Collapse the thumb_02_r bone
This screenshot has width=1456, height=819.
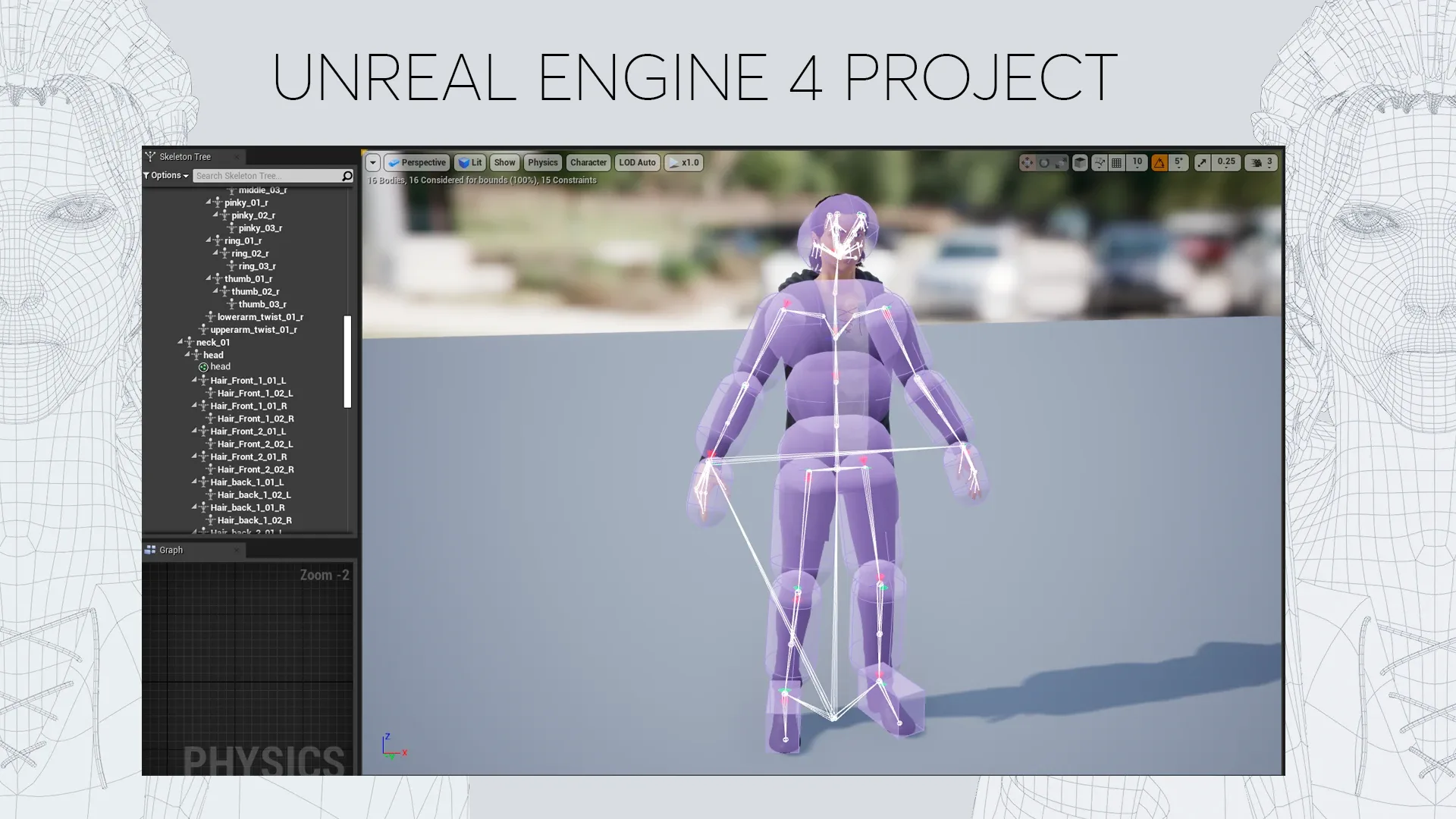point(215,291)
